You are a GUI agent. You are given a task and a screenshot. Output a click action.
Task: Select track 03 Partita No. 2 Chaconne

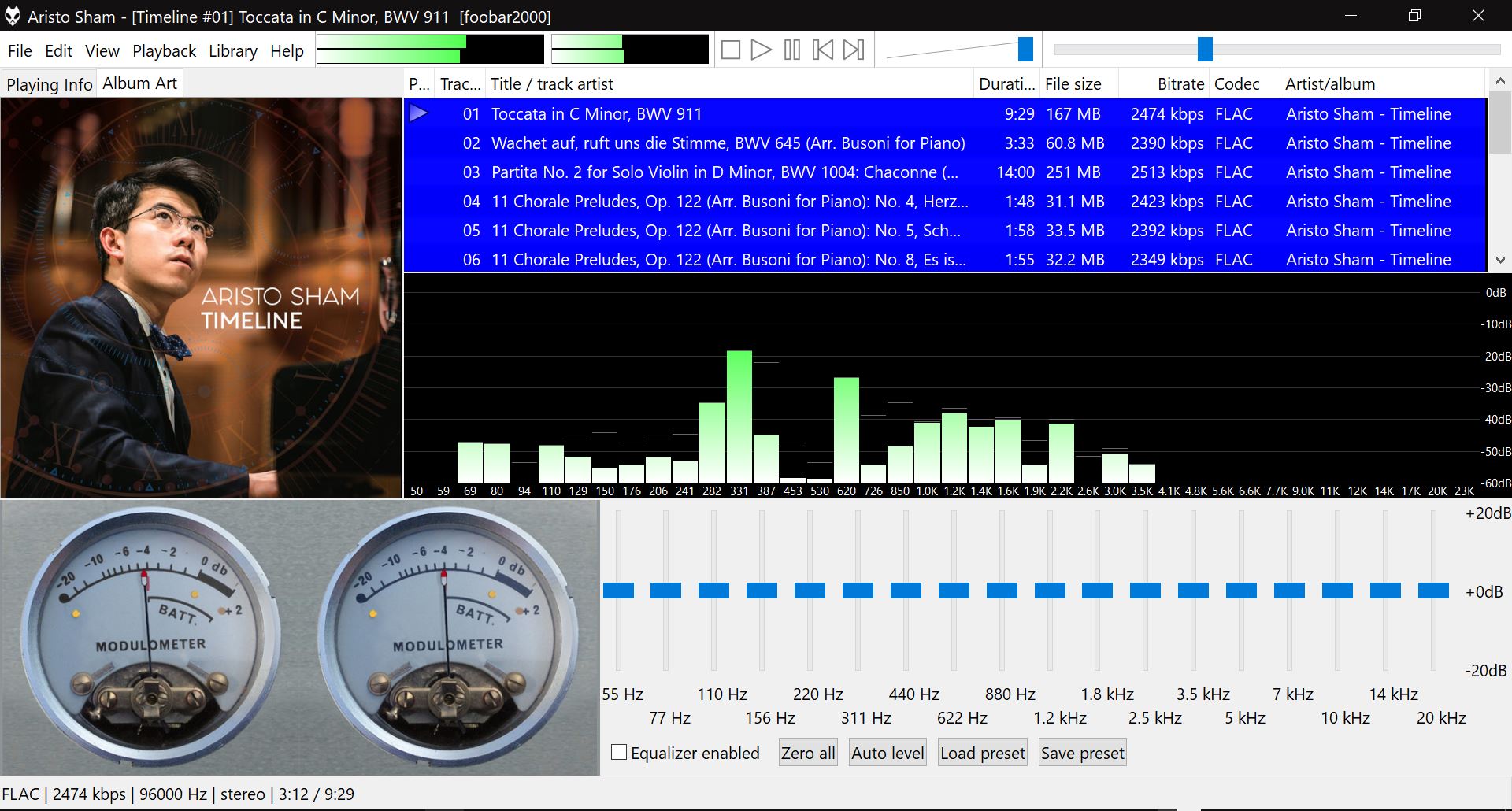(x=945, y=172)
